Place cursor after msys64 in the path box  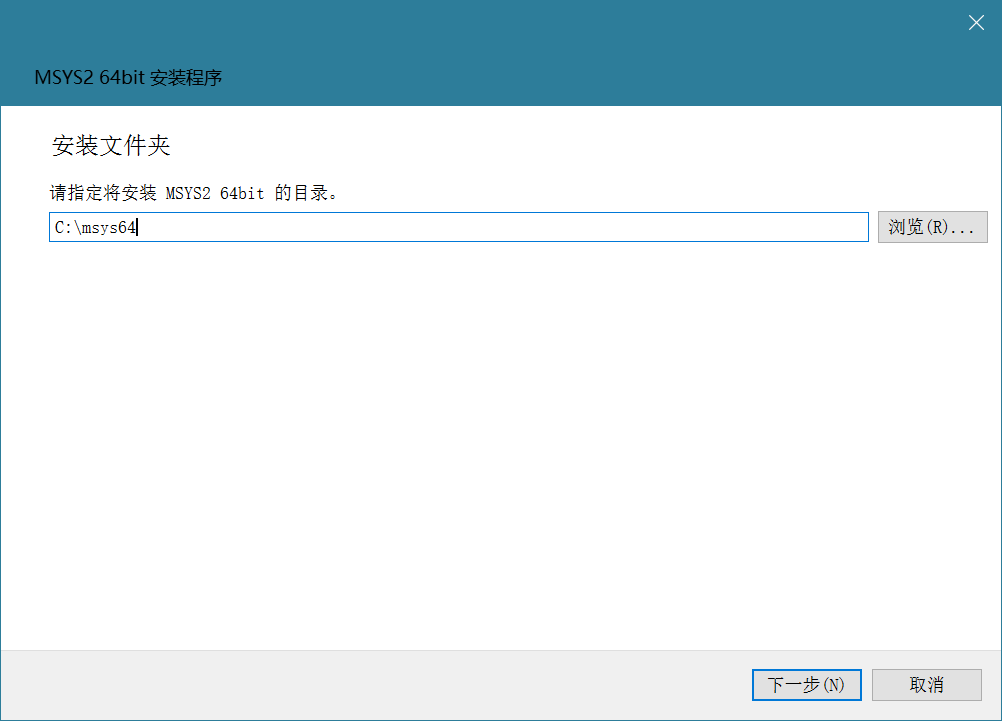click(x=137, y=228)
